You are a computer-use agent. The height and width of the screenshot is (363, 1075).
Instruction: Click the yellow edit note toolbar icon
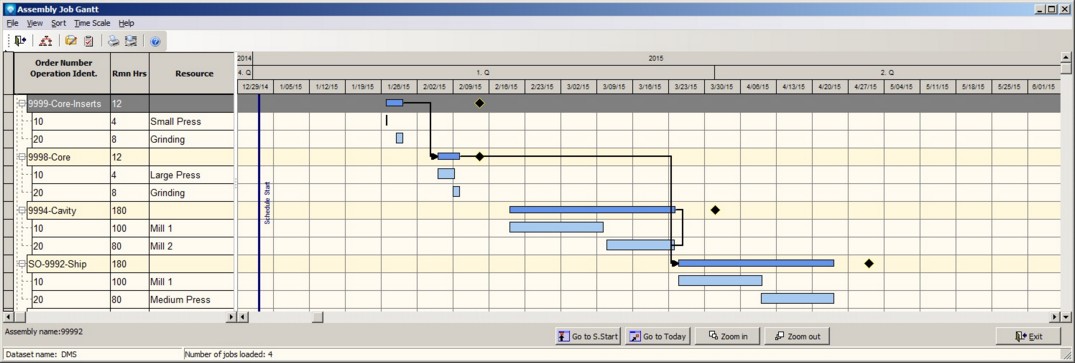[71, 41]
